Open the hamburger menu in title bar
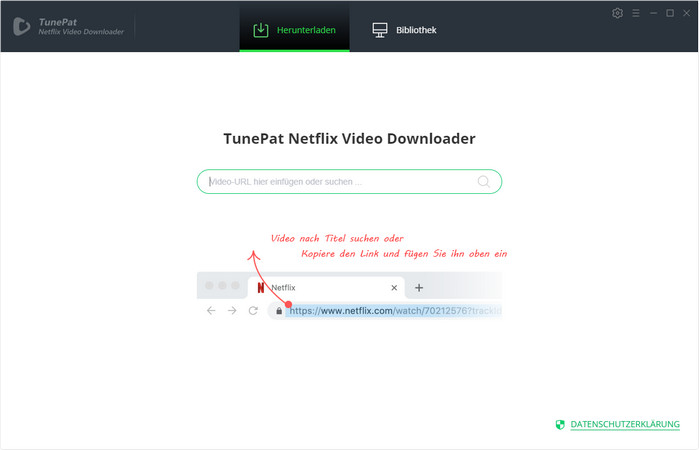The width and height of the screenshot is (699, 450). coord(635,13)
